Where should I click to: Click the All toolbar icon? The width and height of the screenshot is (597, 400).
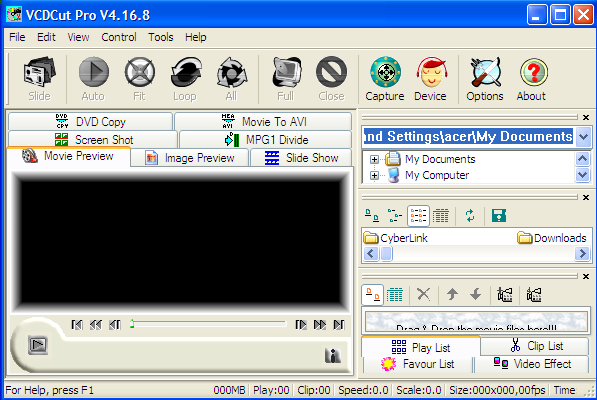coord(231,79)
